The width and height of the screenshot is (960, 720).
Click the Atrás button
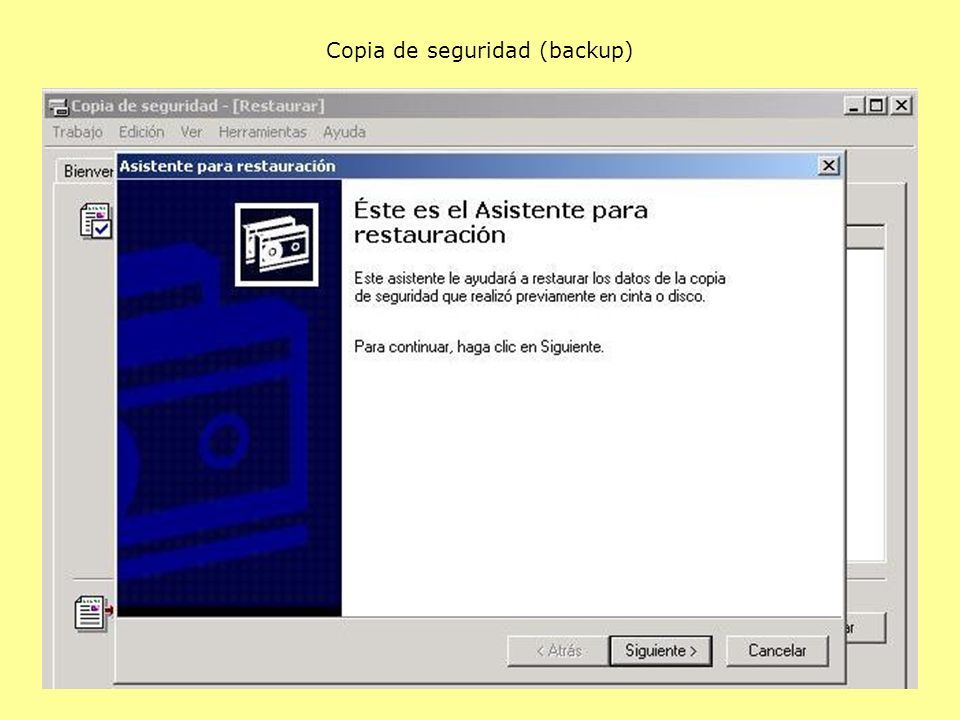558,651
